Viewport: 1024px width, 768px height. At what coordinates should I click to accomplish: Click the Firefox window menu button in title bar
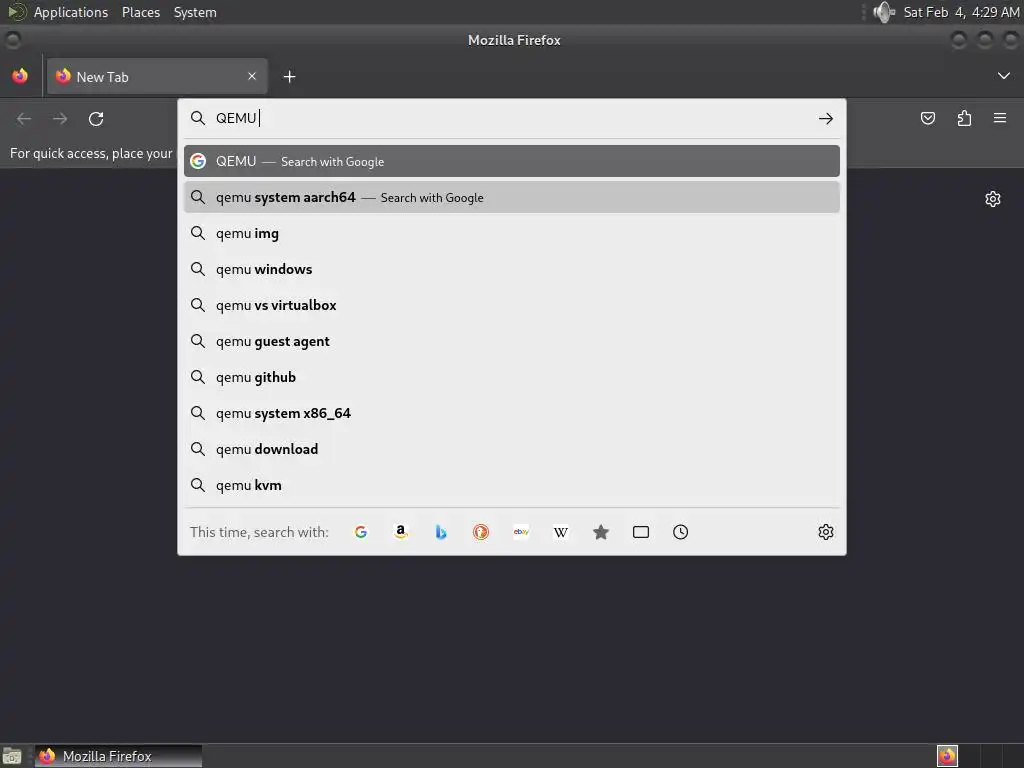click(12, 40)
